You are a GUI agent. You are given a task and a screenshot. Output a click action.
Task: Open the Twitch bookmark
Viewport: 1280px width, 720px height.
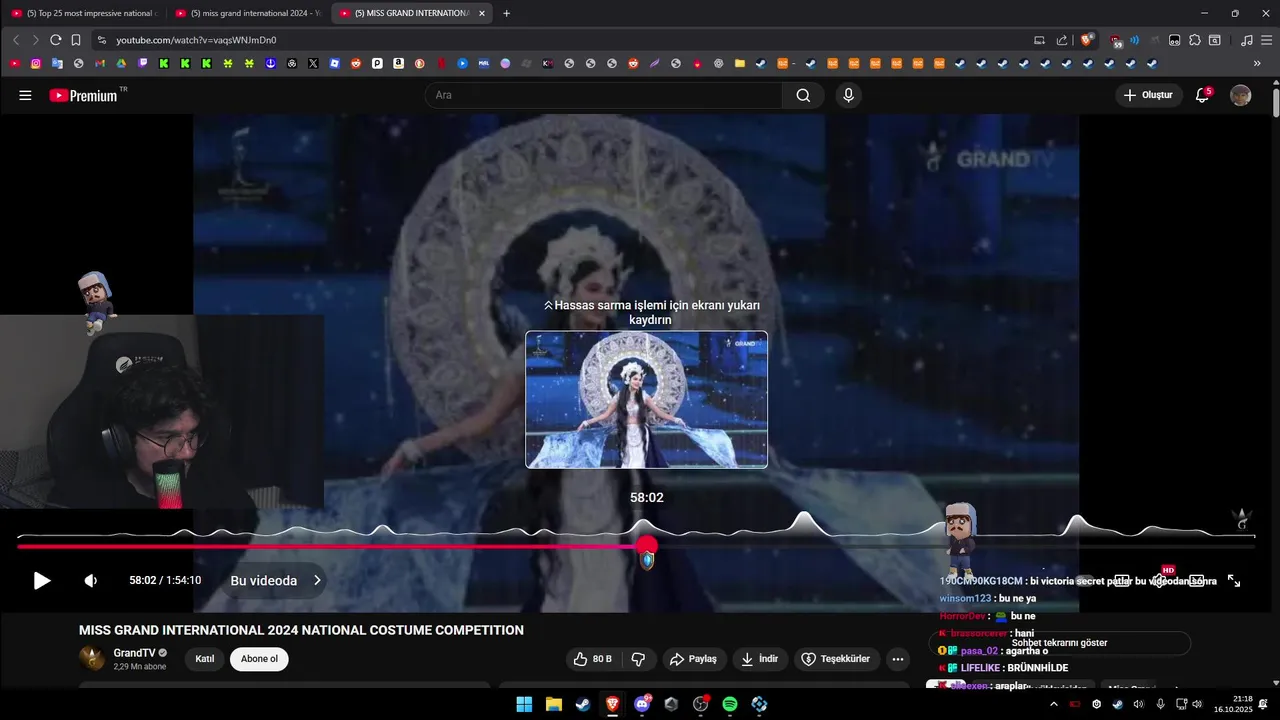click(x=142, y=63)
